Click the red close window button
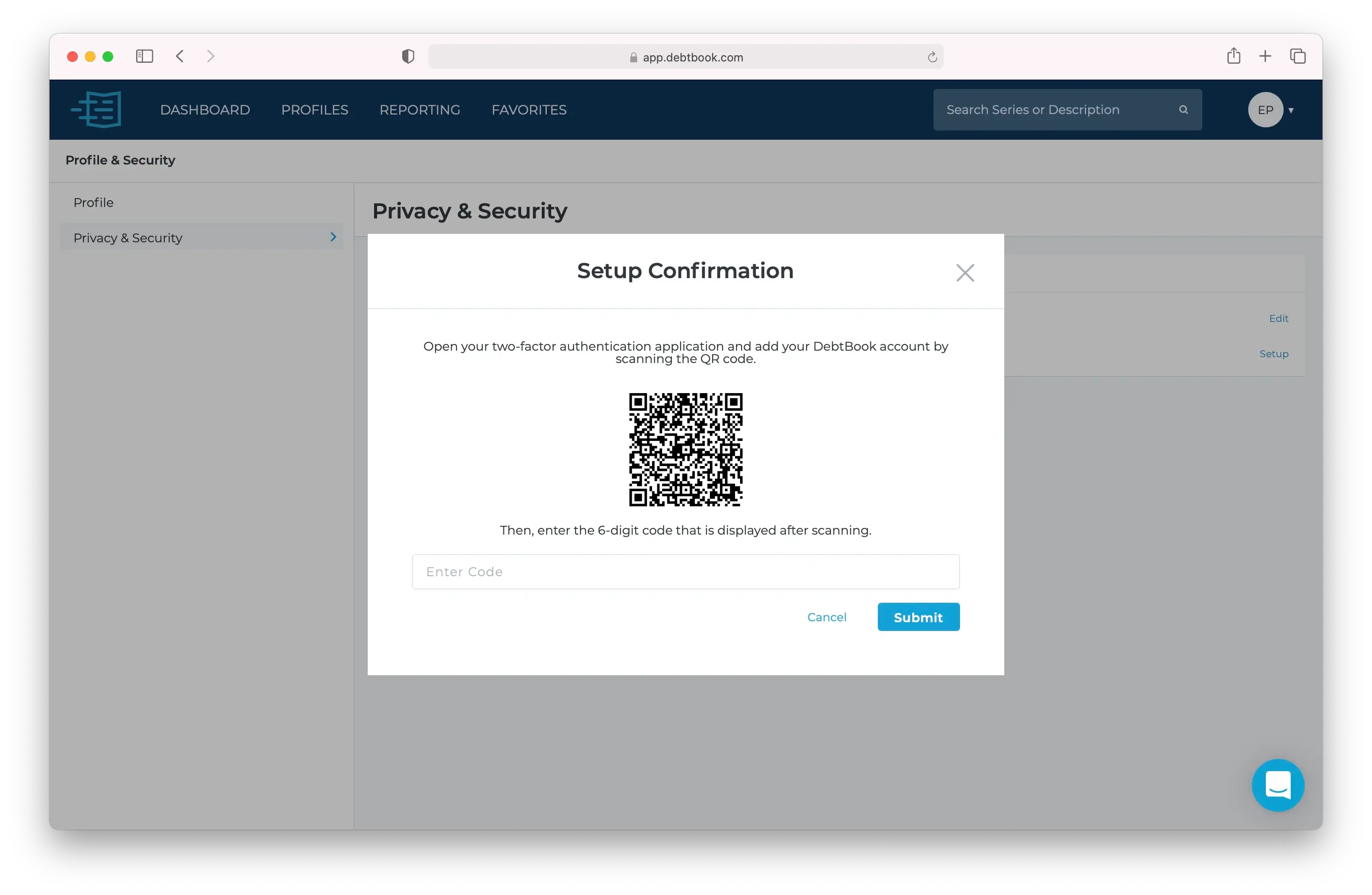Image resolution: width=1372 pixels, height=895 pixels. 72,57
